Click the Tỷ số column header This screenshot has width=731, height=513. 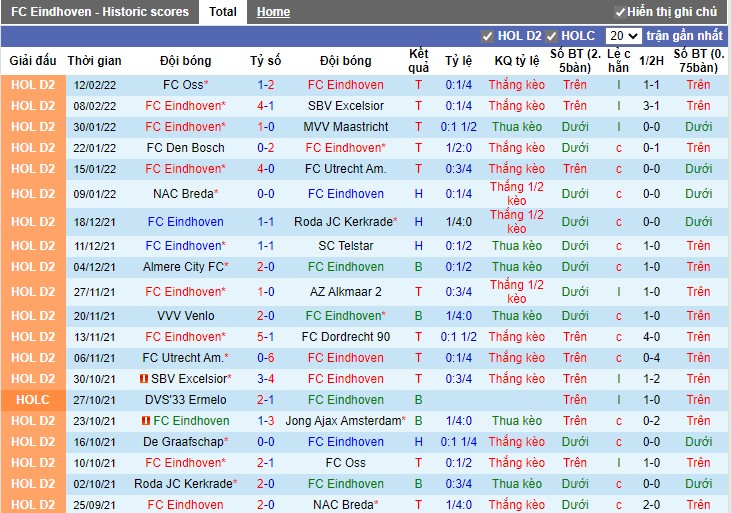(266, 61)
